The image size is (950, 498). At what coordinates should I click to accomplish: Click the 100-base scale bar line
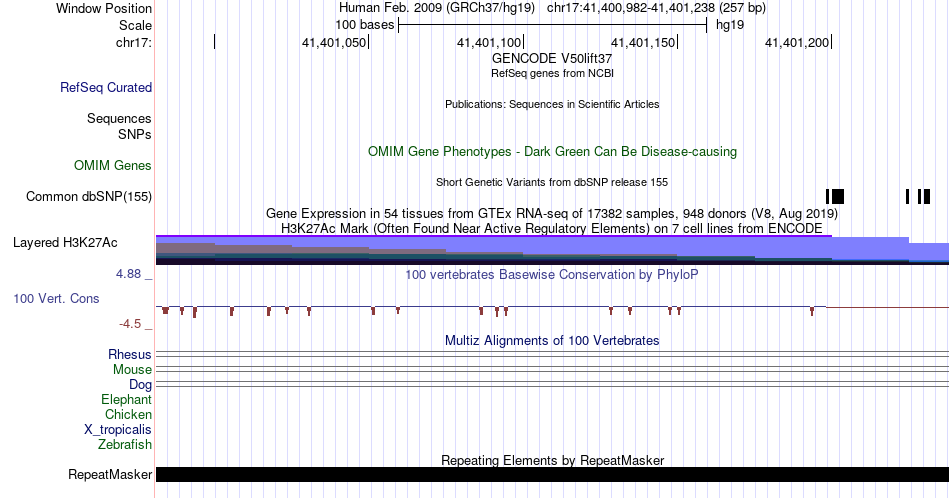553,25
